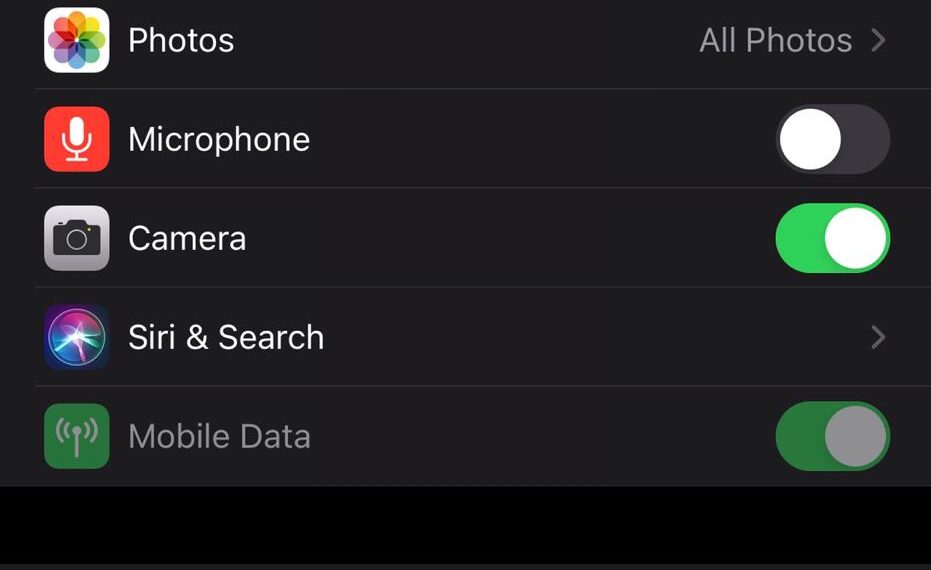
Task: Tap the red Microphone icon
Action: tap(76, 139)
